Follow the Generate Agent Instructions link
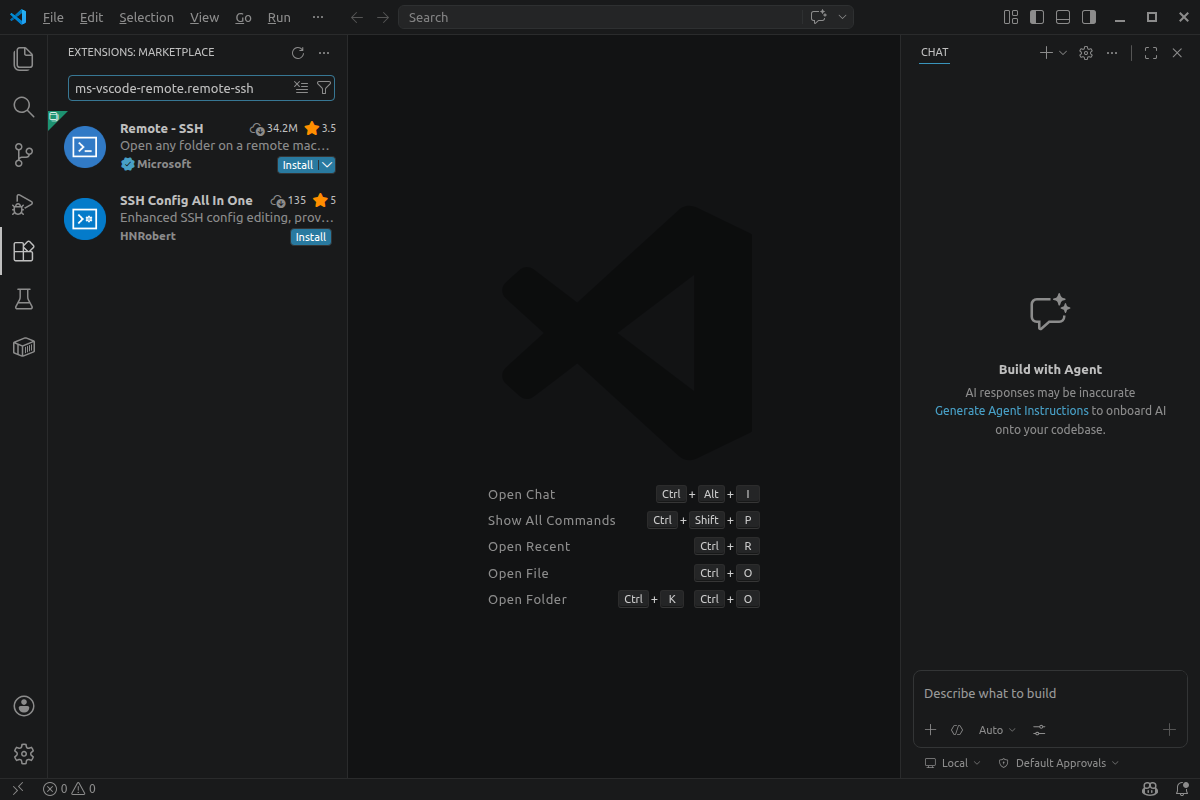Screen dimensions: 1200x800 coord(1012,411)
